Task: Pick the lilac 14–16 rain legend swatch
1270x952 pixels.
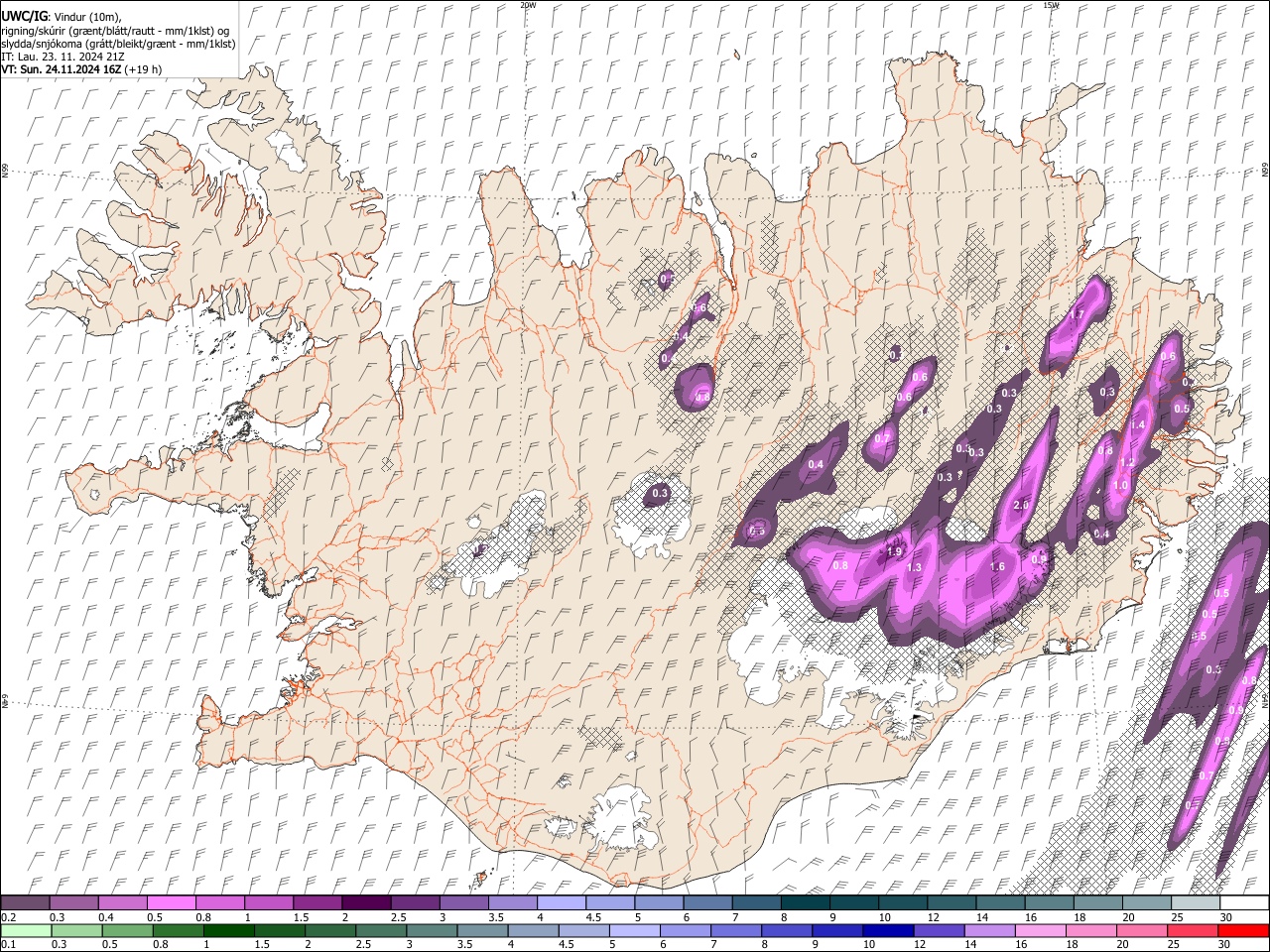Action: pyautogui.click(x=990, y=930)
